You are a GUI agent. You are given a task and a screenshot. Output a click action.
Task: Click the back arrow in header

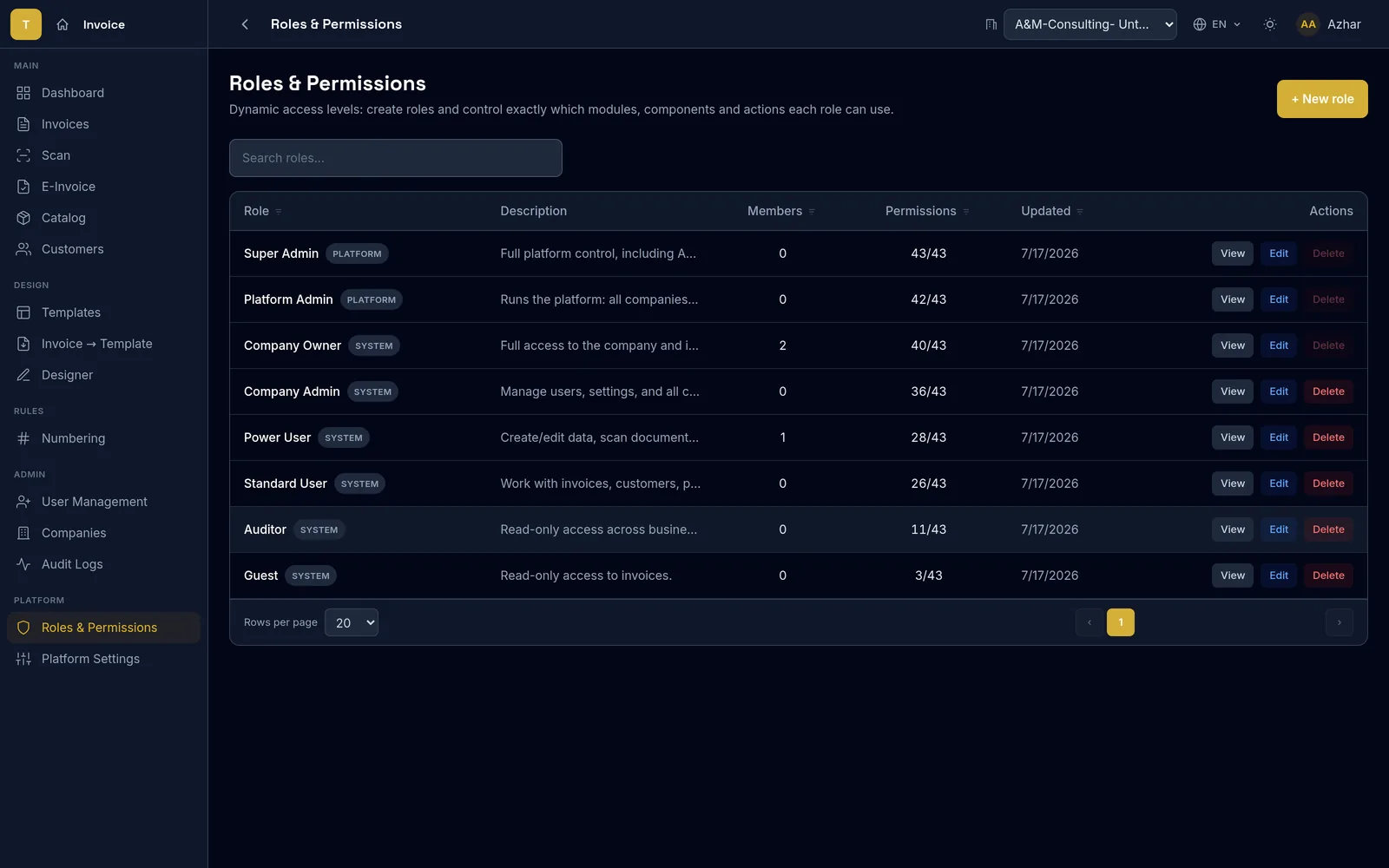click(x=245, y=24)
